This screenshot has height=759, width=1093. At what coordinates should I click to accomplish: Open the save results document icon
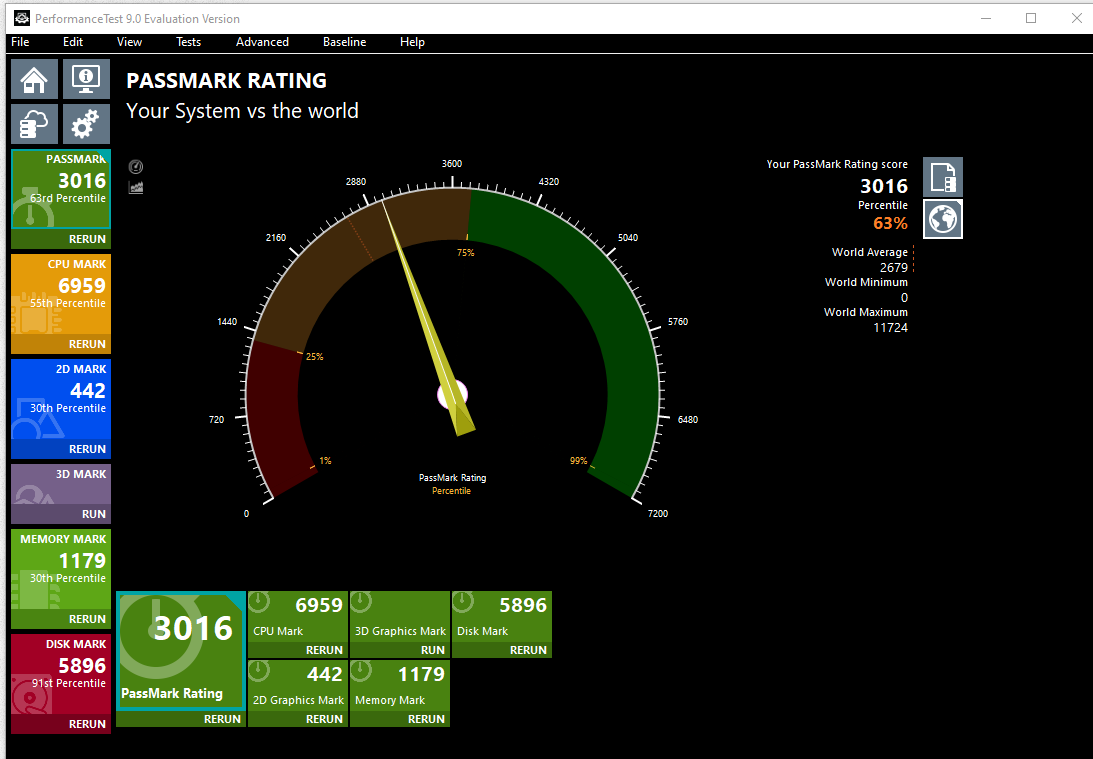click(943, 177)
